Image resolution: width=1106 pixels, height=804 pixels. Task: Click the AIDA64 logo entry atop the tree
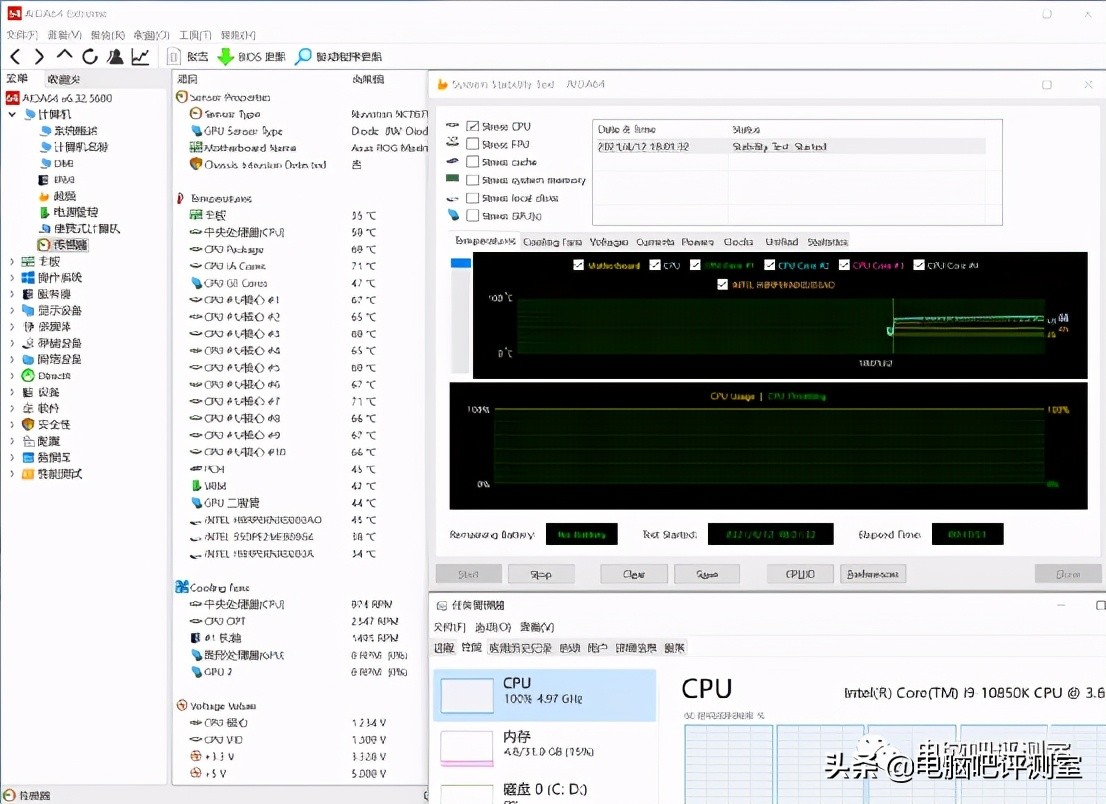[60, 97]
